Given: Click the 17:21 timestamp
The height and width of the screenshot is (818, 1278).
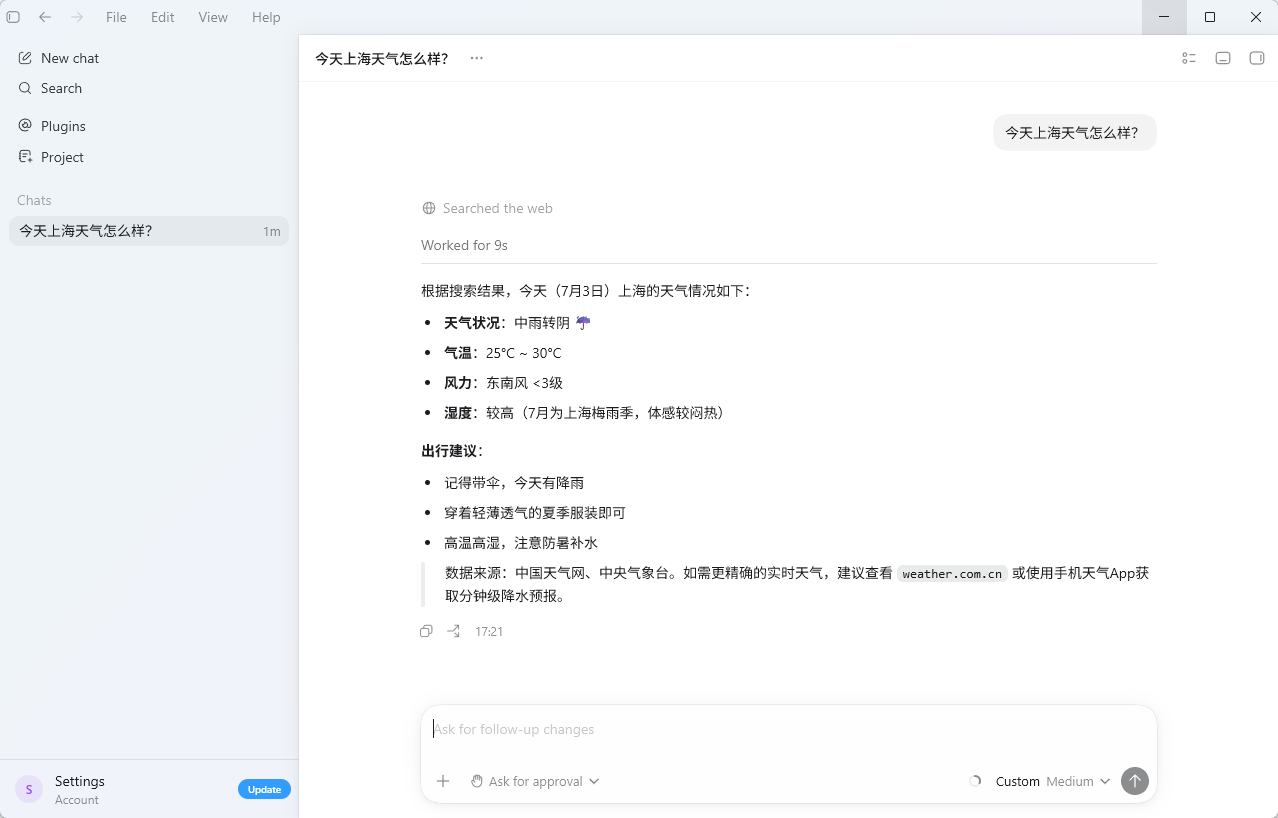Looking at the screenshot, I should pyautogui.click(x=489, y=632).
